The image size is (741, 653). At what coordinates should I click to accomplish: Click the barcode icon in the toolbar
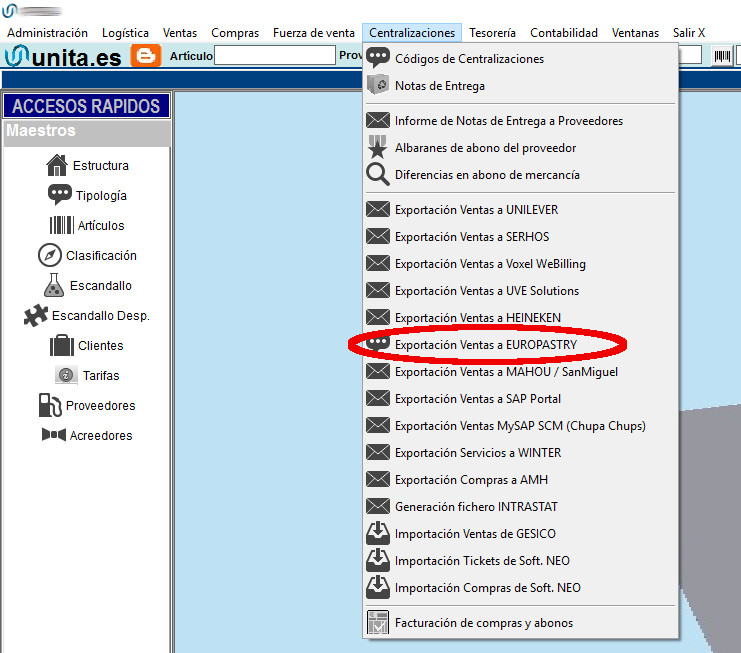[722, 56]
